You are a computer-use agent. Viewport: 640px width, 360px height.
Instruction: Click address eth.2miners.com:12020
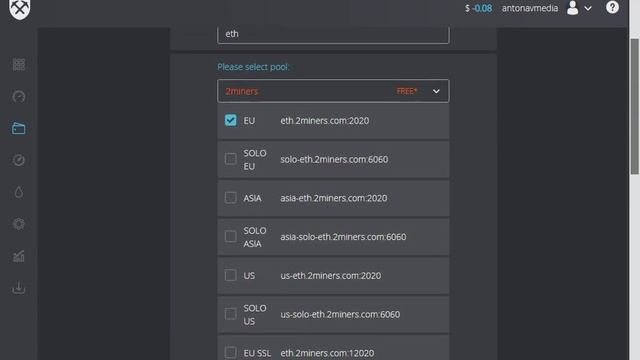[x=327, y=353]
